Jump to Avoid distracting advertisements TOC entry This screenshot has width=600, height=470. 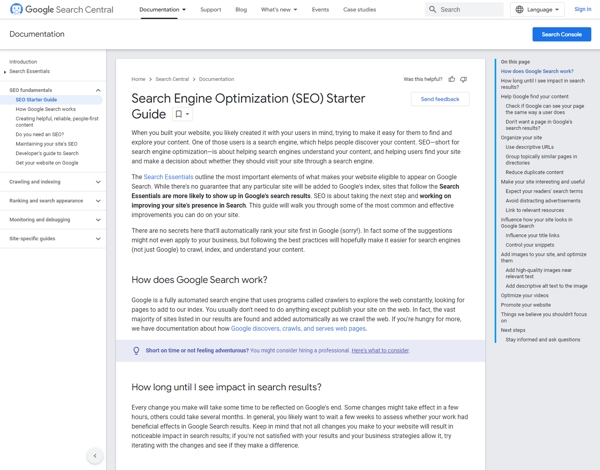[543, 201]
